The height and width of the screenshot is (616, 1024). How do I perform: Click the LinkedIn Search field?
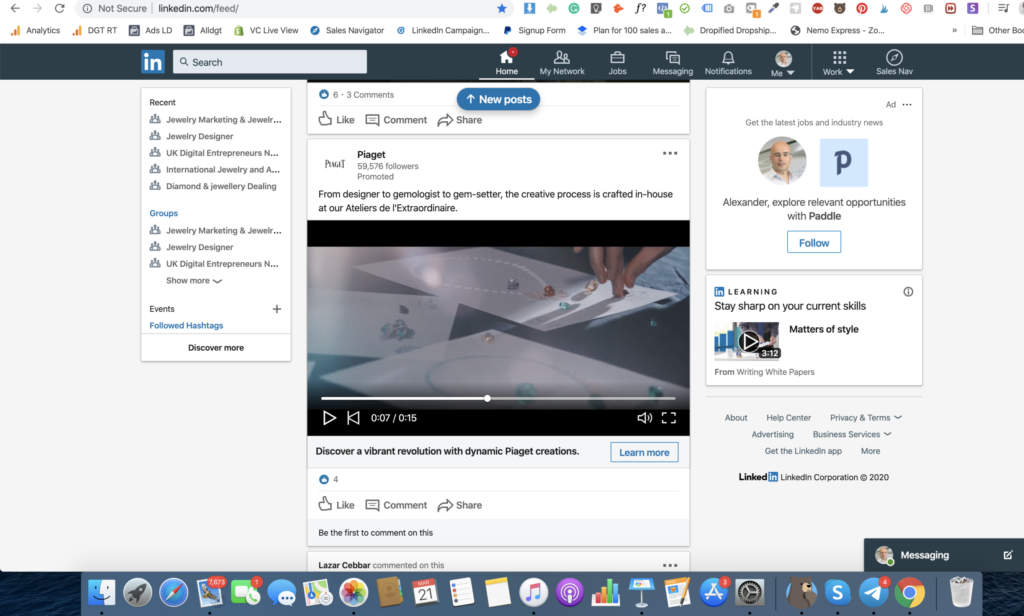point(270,62)
